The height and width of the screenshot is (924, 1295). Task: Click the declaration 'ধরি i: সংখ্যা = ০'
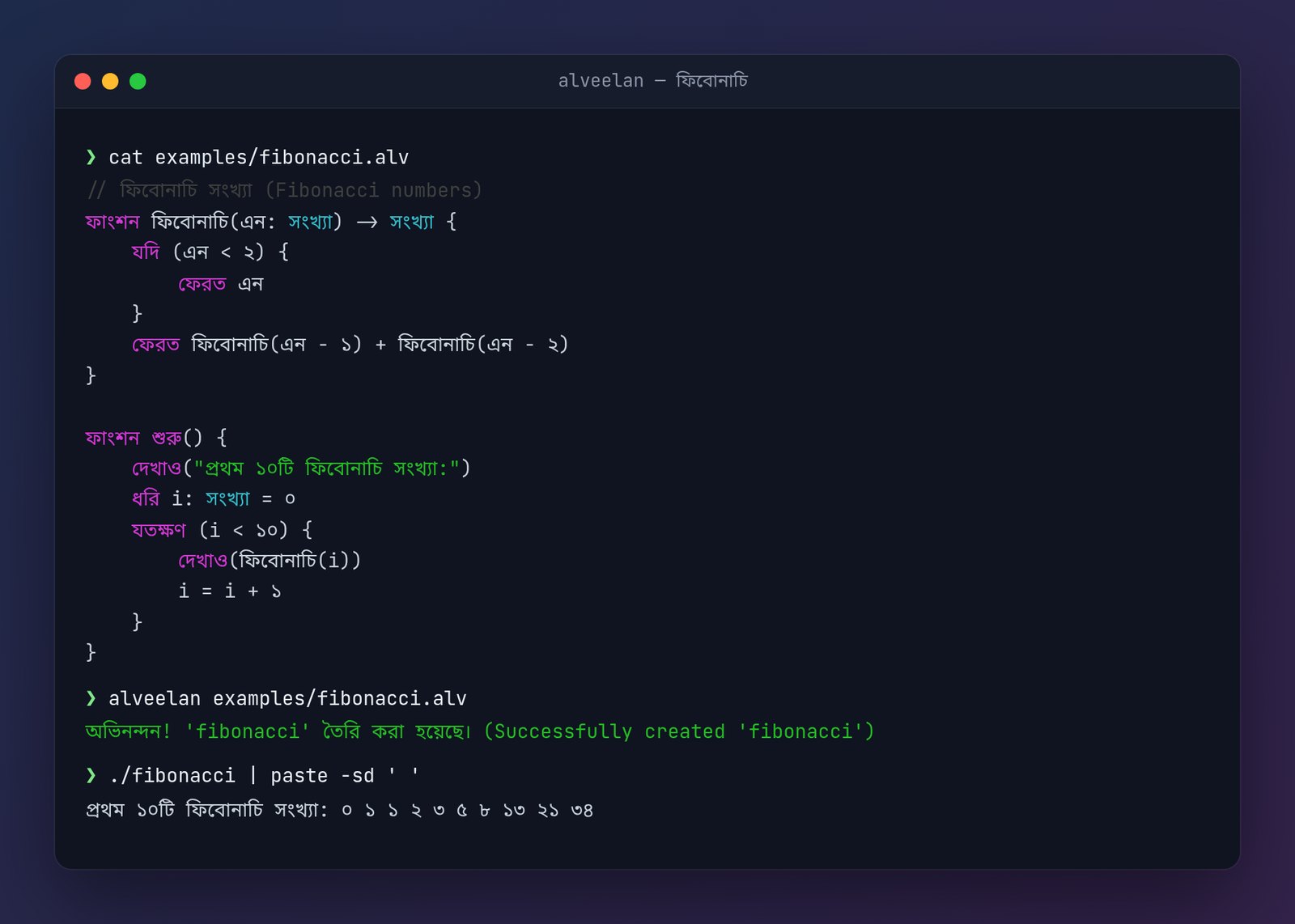[214, 498]
